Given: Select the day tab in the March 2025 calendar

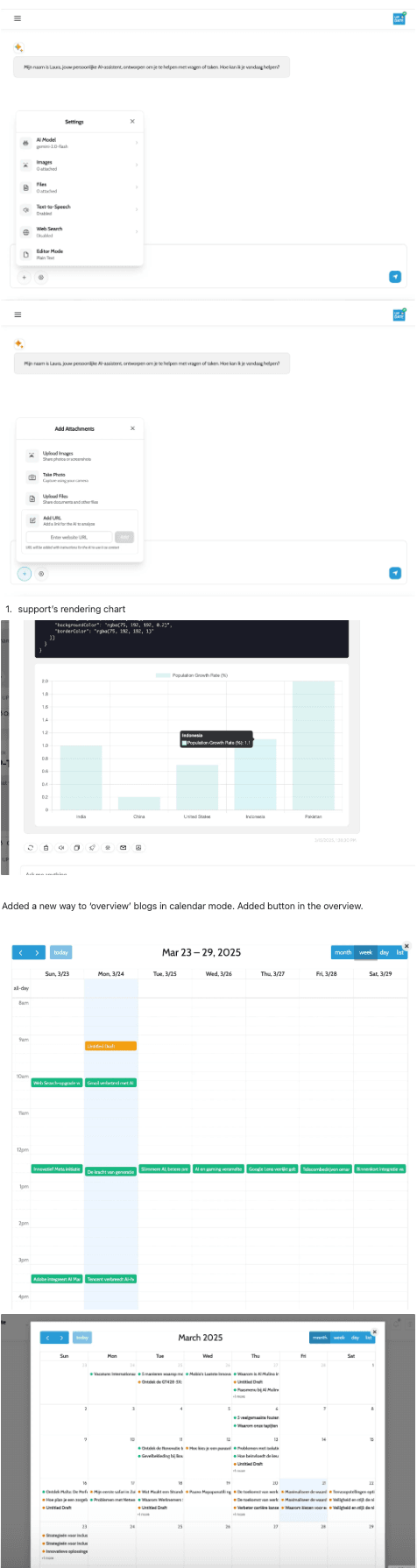Looking at the screenshot, I should coord(355,1338).
